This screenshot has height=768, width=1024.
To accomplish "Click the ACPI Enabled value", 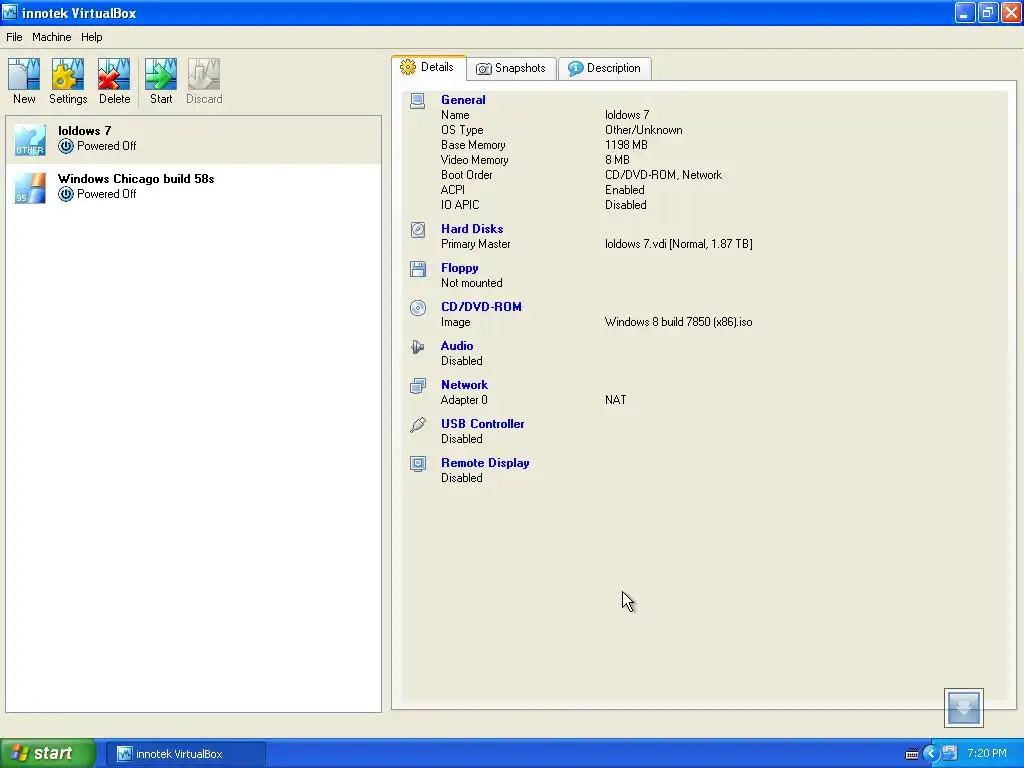I will (624, 190).
